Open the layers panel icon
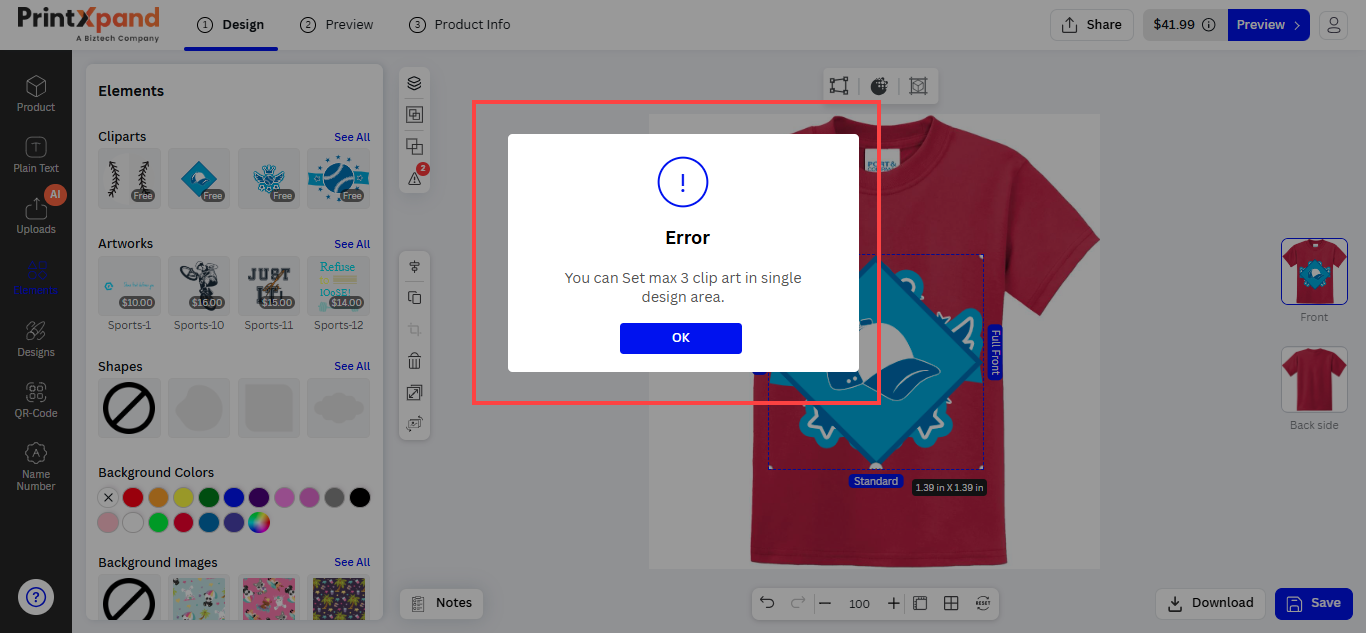 click(x=414, y=83)
